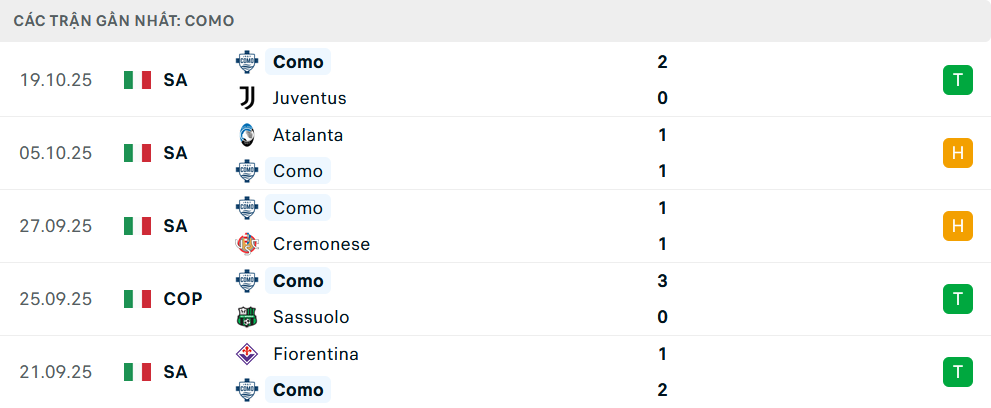Click green T badge for Juventus match
991x408 pixels.
click(957, 80)
